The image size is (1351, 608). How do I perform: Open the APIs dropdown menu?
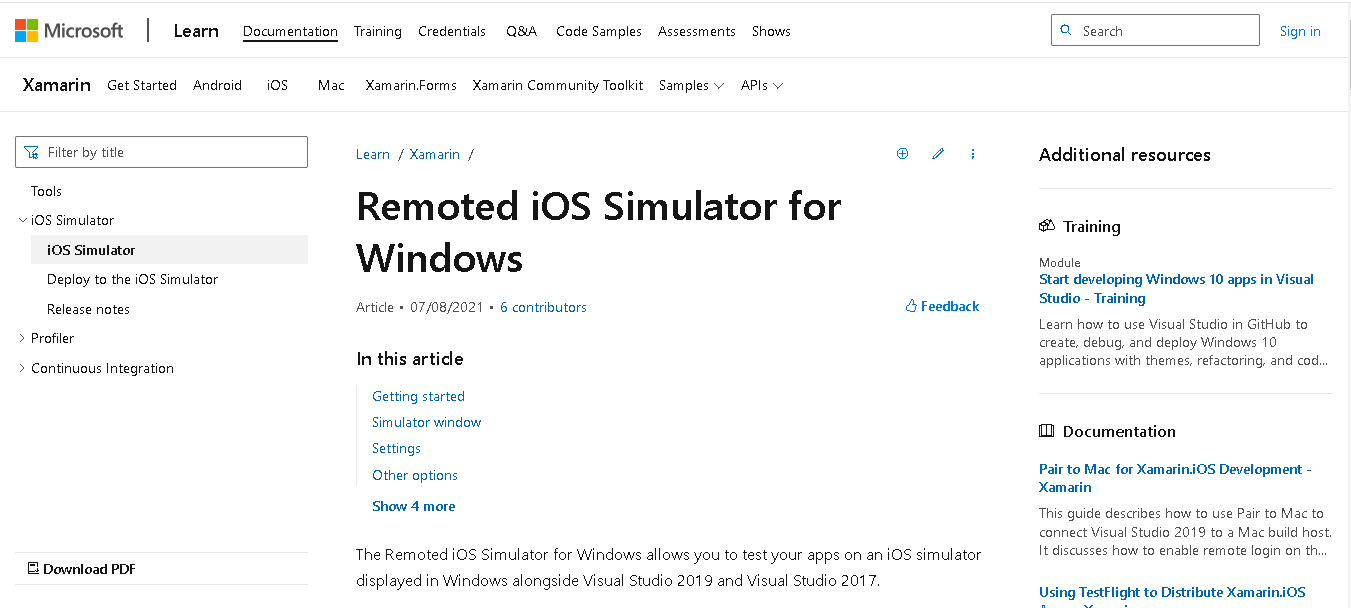761,85
